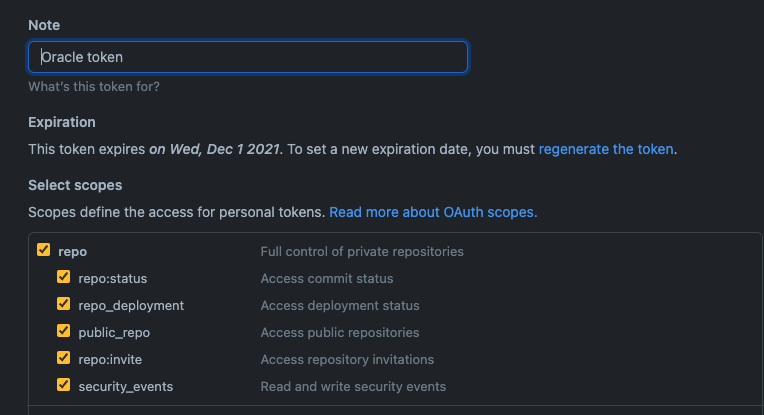The height and width of the screenshot is (415, 764).
Task: Open the regenerate the token link
Action: coord(606,149)
